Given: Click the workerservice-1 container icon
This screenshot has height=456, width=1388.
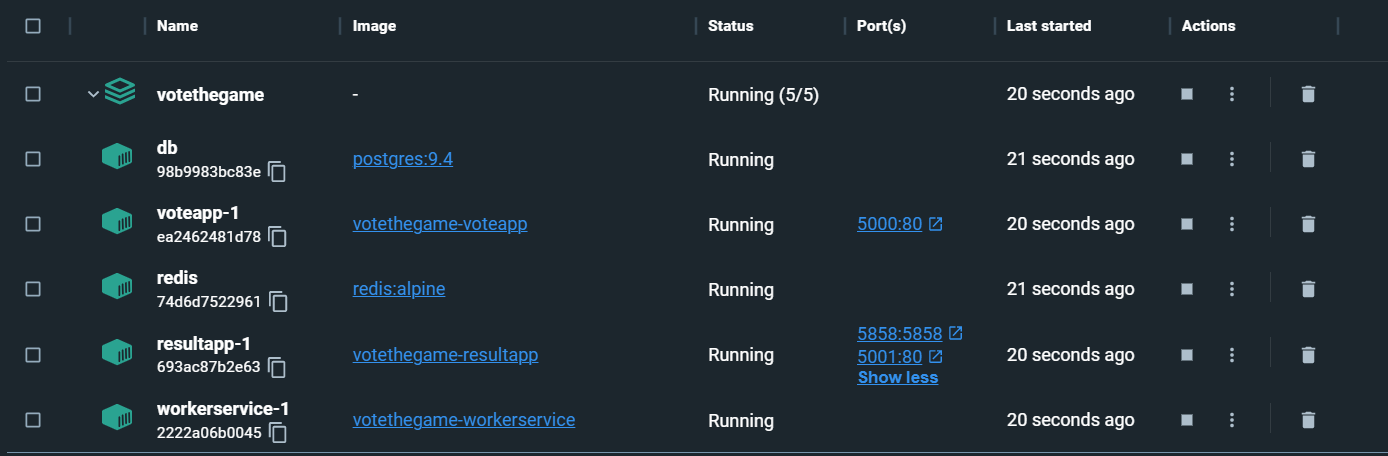Looking at the screenshot, I should pos(118,419).
